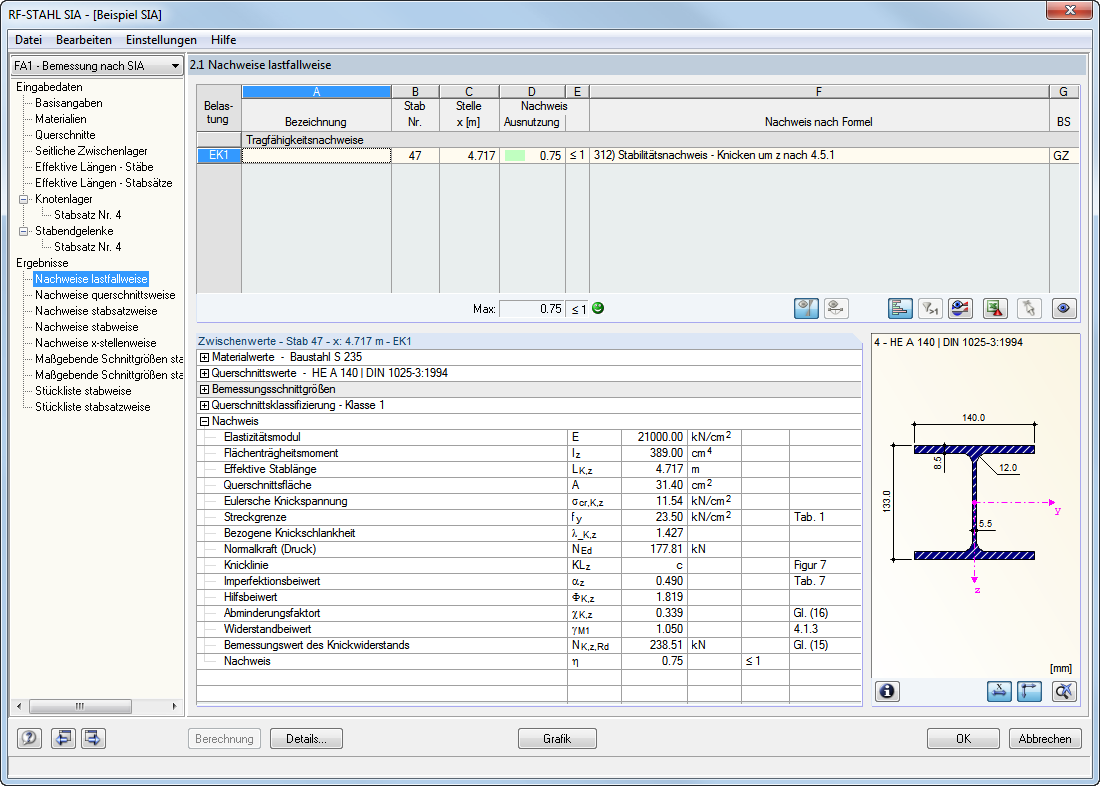Click the Bezogene Knickschlankheit row
The image size is (1100, 786).
coord(529,533)
